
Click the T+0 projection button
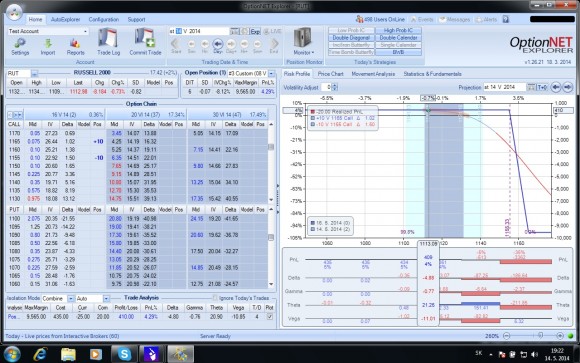(x=542, y=87)
